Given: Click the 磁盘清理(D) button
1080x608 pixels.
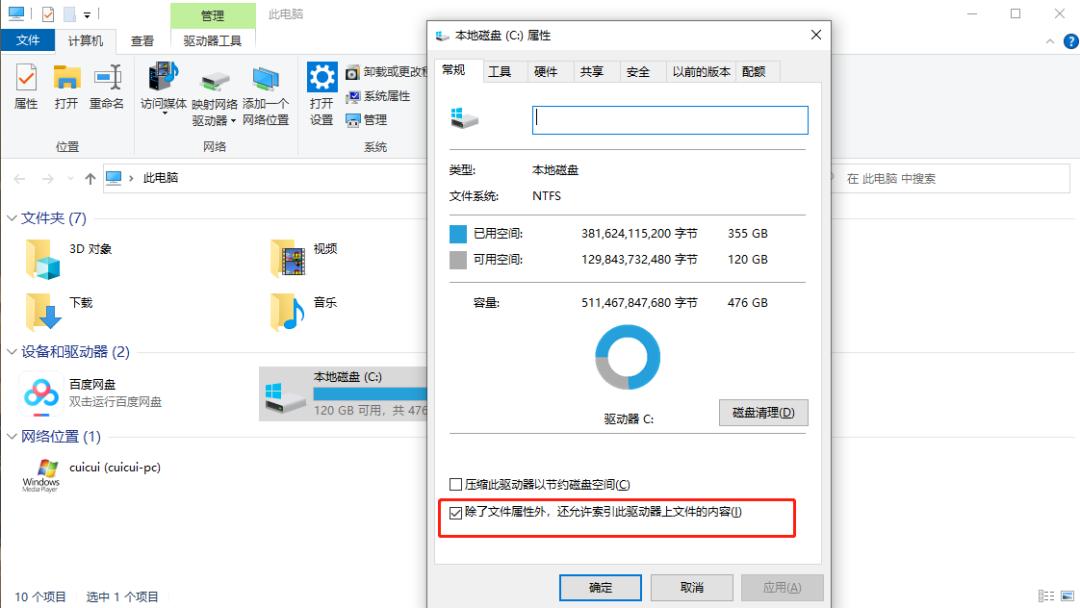Looking at the screenshot, I should point(763,412).
